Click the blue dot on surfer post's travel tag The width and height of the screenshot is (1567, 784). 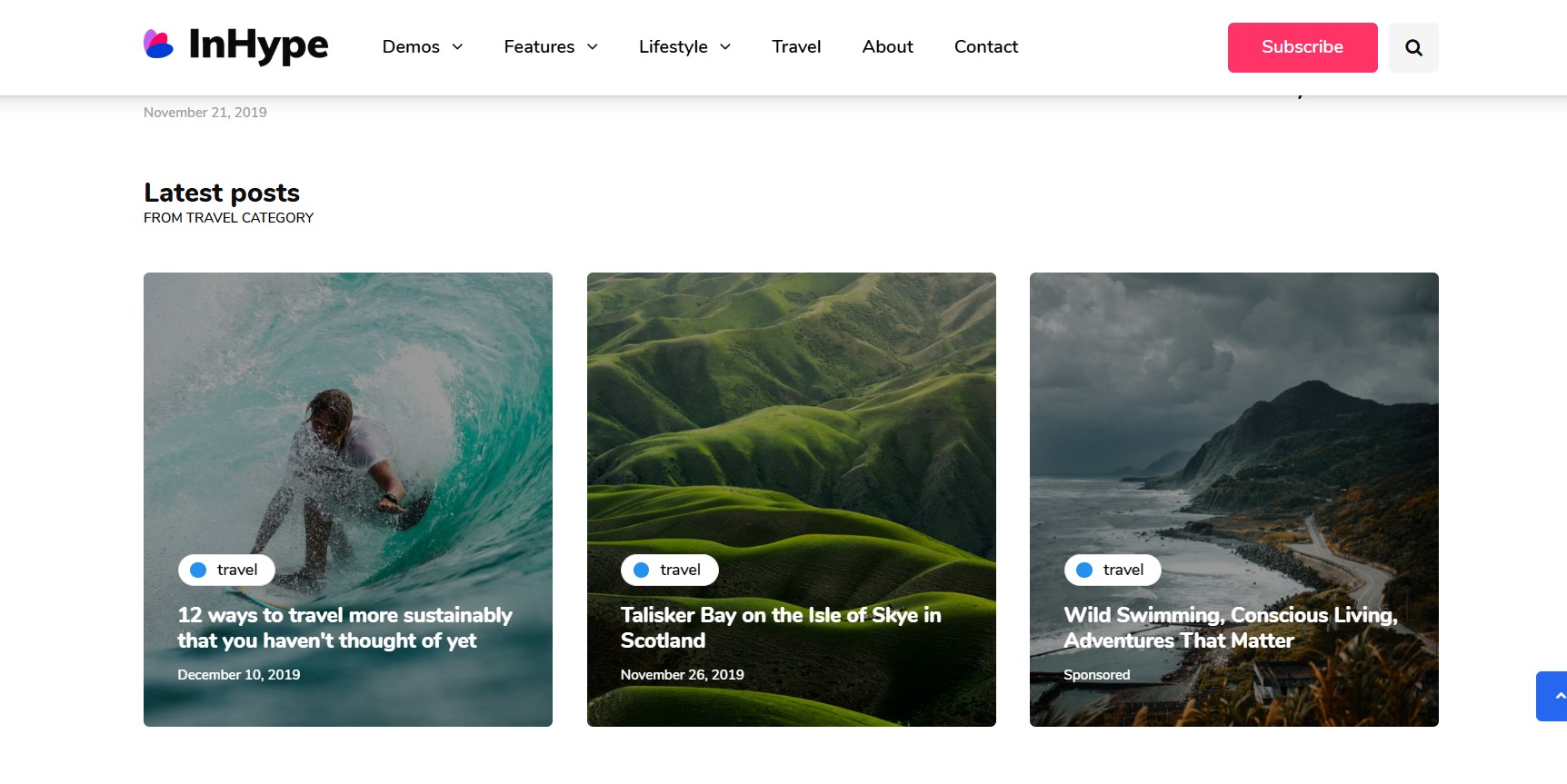point(198,570)
